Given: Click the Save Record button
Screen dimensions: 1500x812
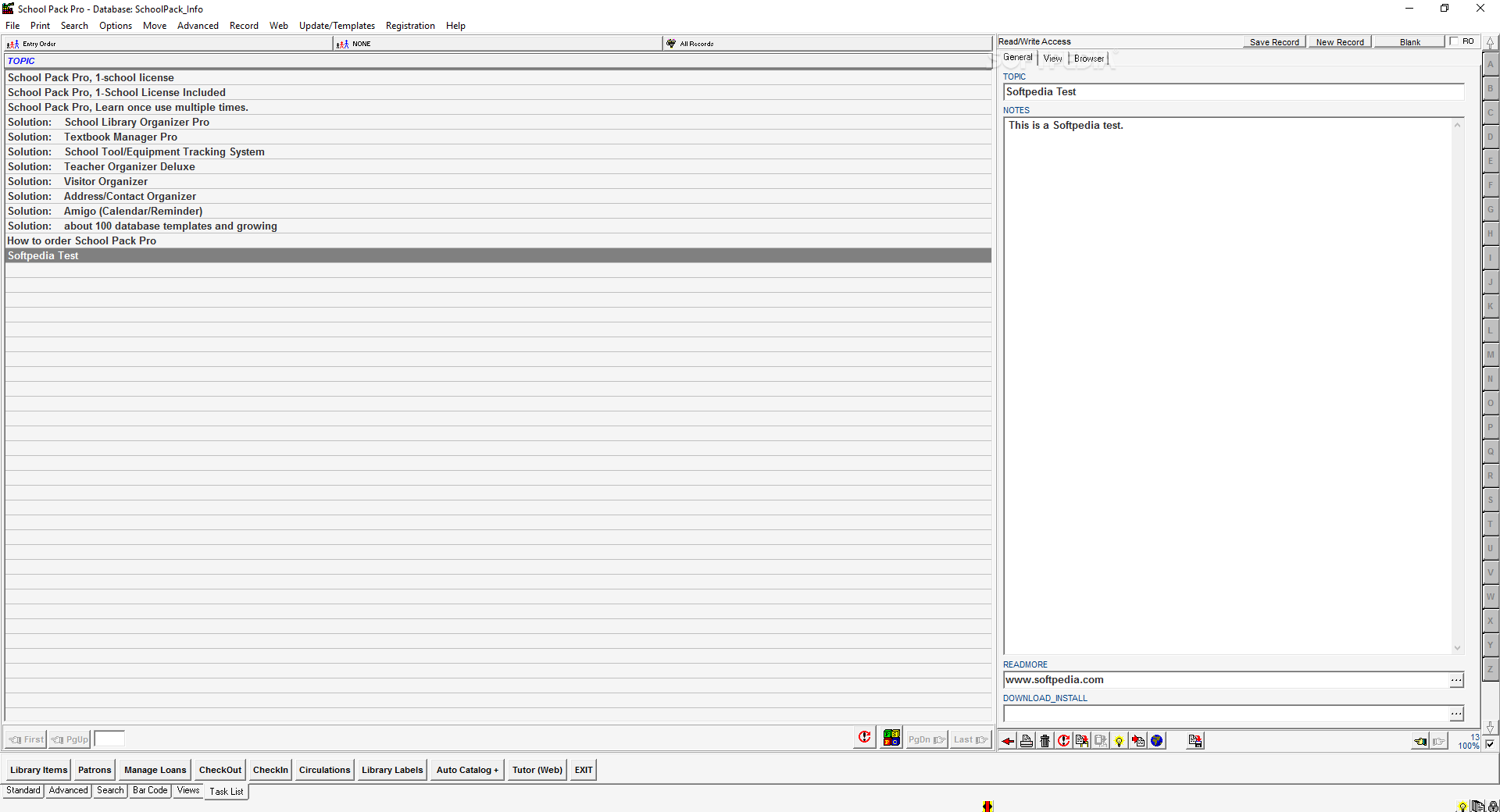Looking at the screenshot, I should 1274,42.
